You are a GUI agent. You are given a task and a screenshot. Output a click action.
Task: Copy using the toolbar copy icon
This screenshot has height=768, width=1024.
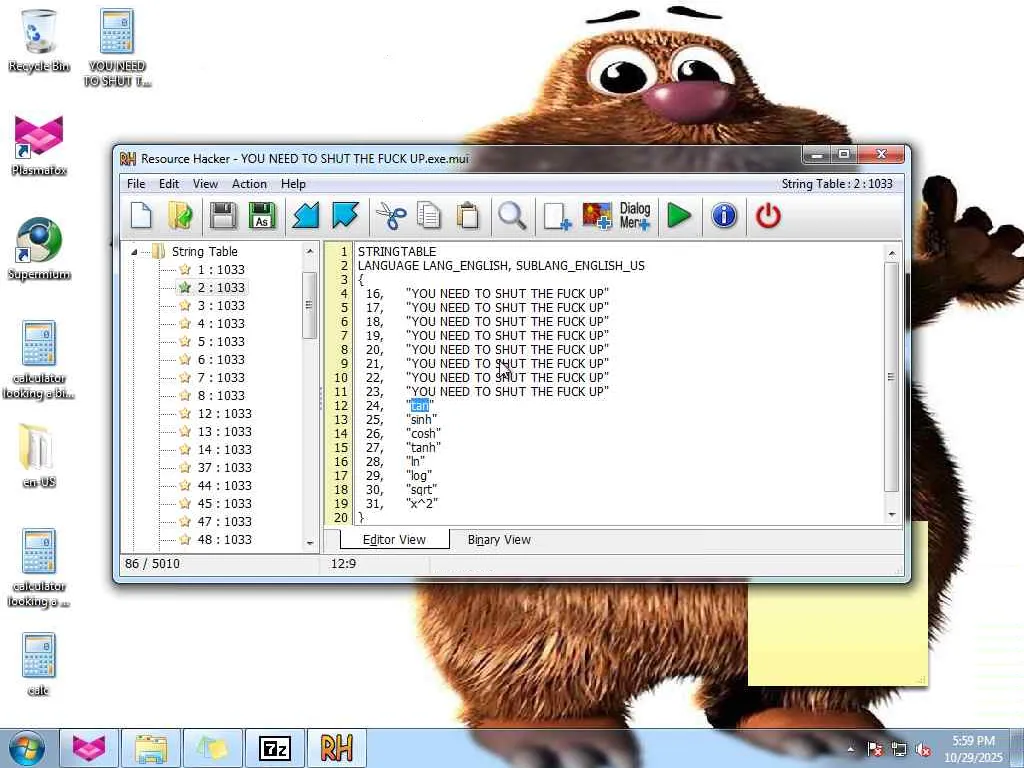(x=429, y=216)
